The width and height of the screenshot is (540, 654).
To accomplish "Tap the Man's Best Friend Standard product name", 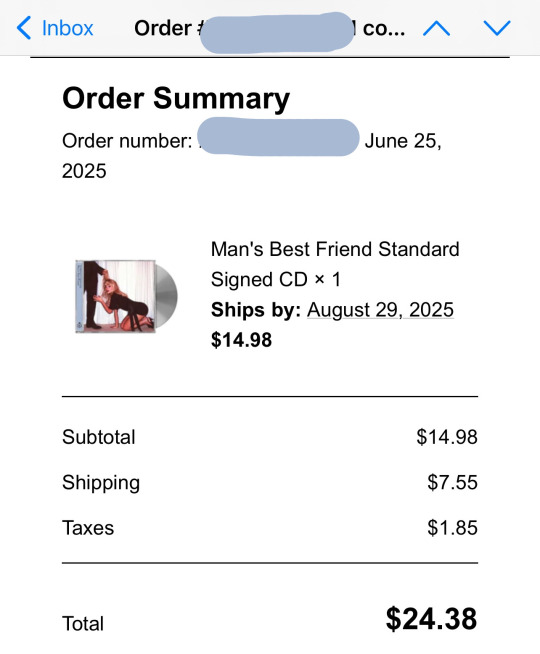I will point(335,249).
